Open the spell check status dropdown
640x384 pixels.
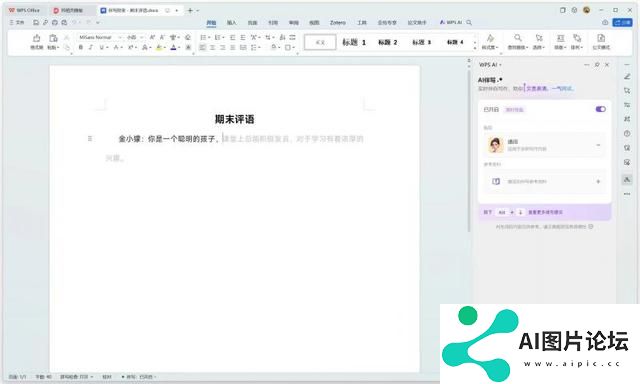[x=77, y=377]
